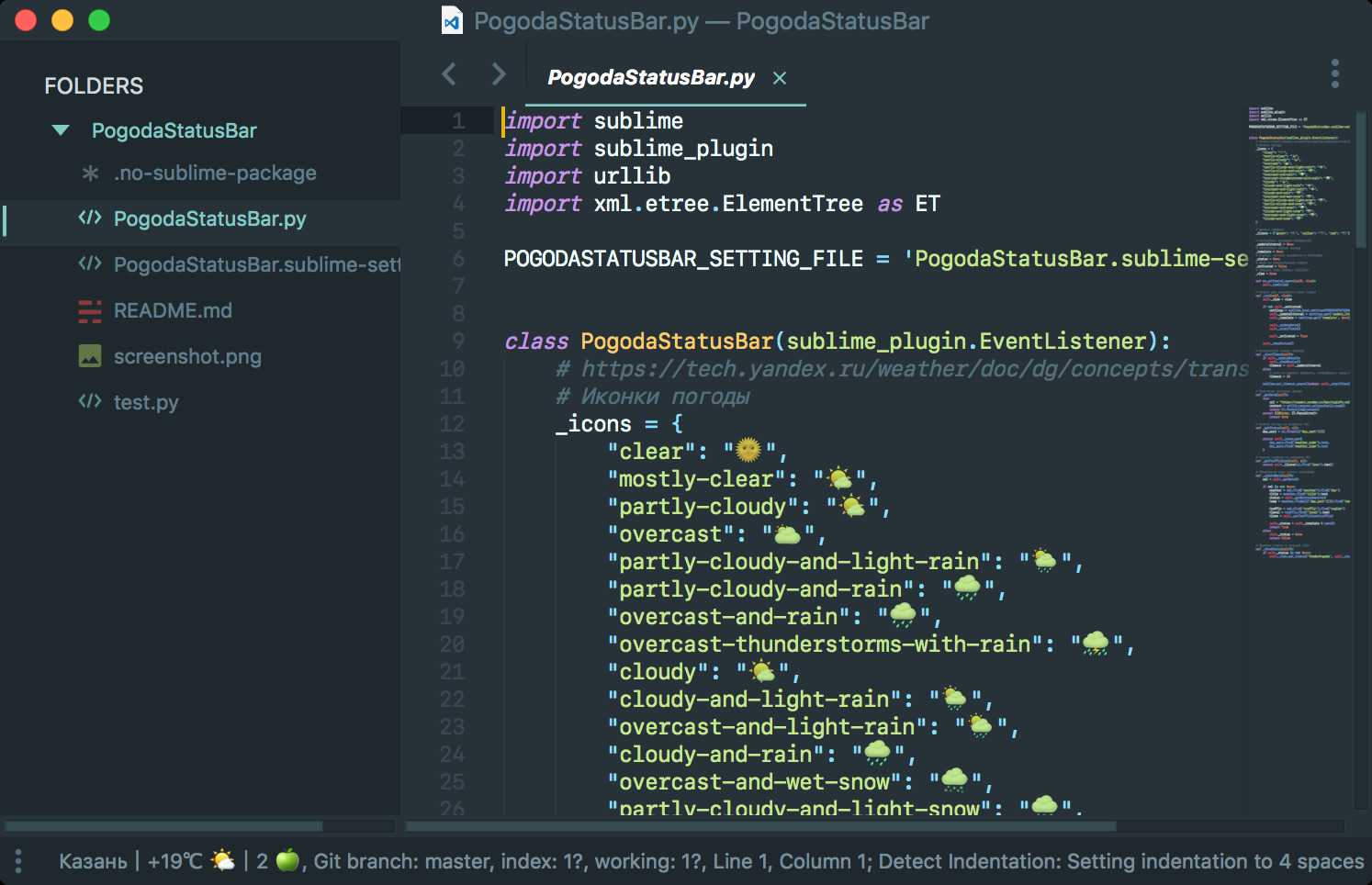Viewport: 1372px width, 885px height.
Task: Close the PogodaStatusBar.py tab
Action: pyautogui.click(x=780, y=78)
